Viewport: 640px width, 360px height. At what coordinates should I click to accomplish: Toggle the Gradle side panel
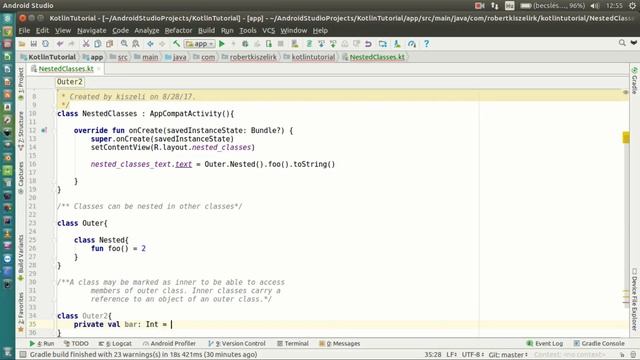[634, 81]
